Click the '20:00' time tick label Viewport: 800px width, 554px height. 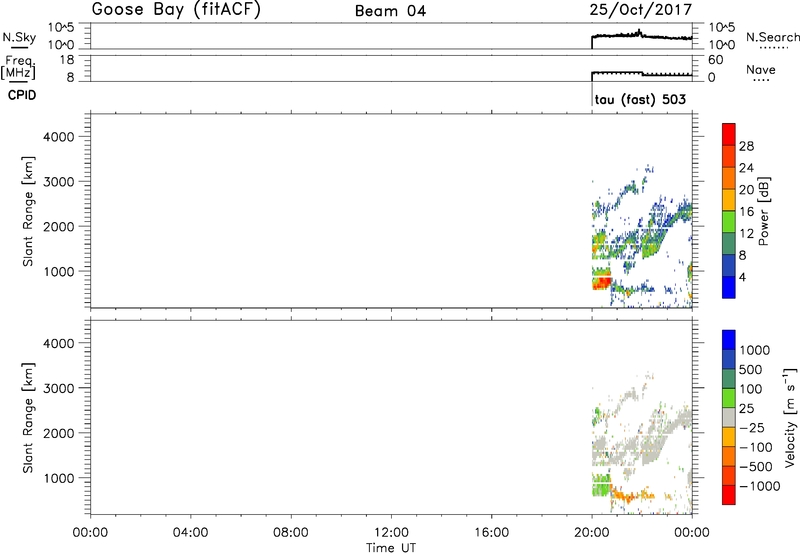pos(591,533)
